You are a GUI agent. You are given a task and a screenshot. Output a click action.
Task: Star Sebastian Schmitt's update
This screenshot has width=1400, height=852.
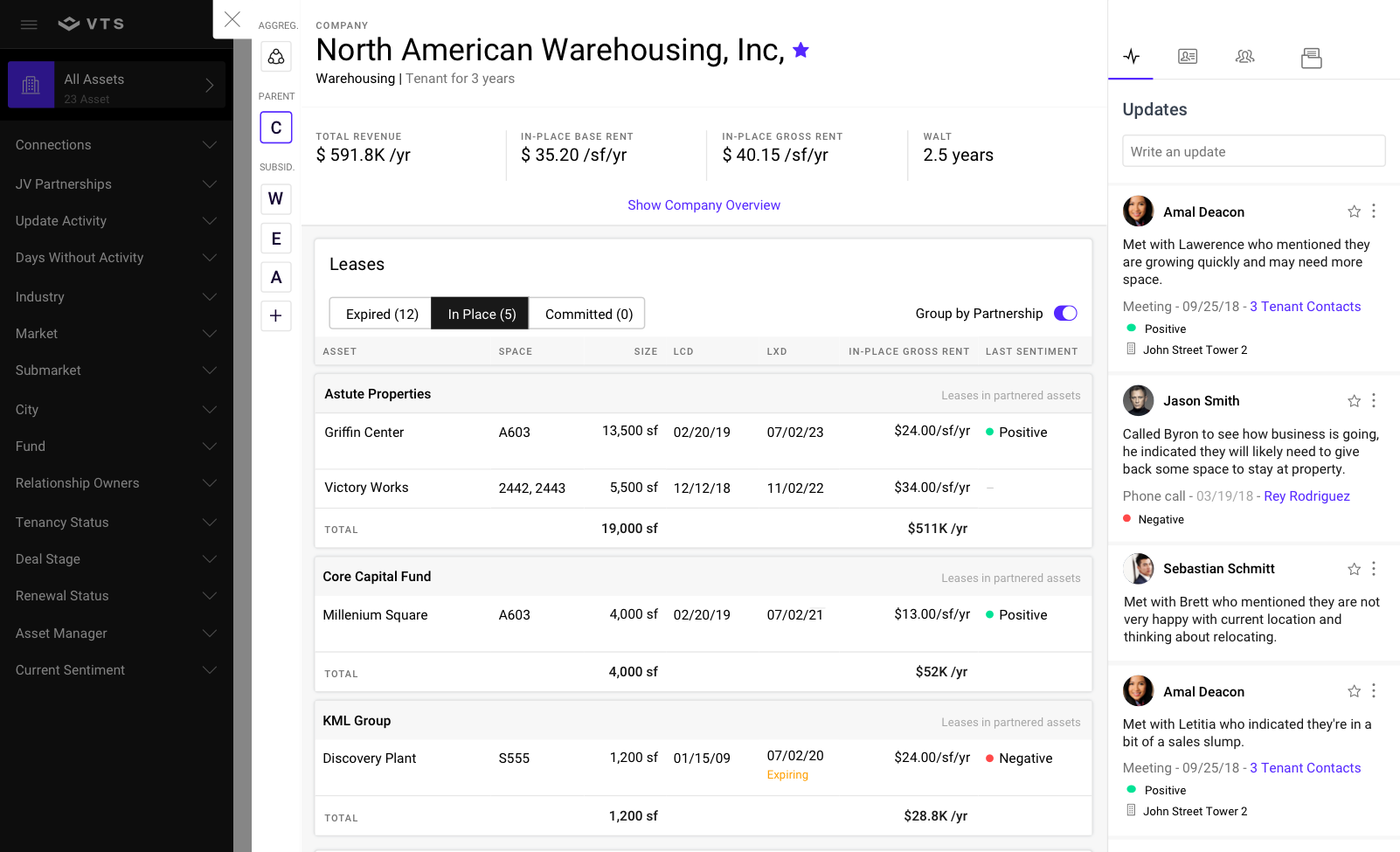(1354, 569)
